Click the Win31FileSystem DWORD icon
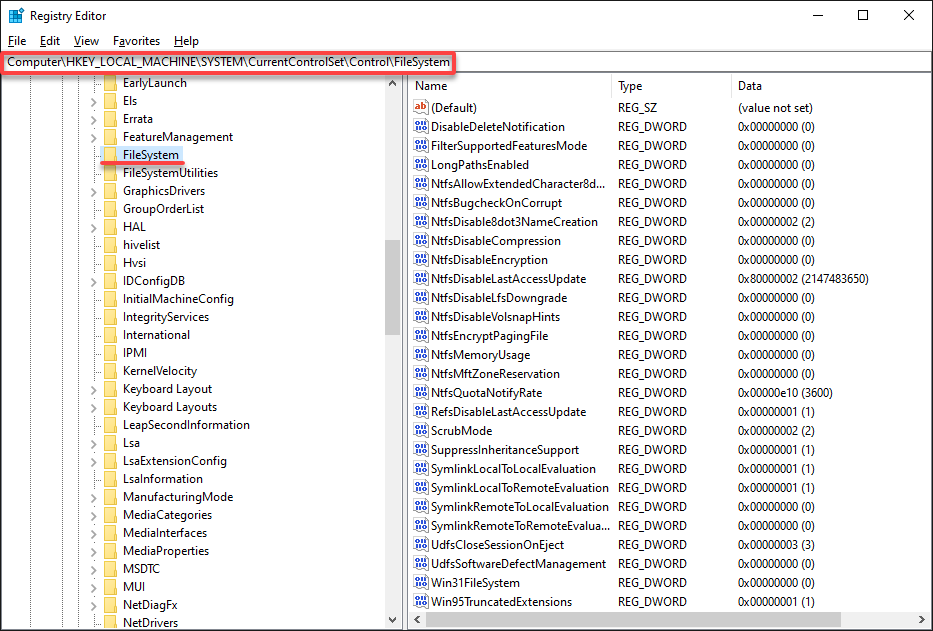This screenshot has width=933, height=631. point(421,582)
